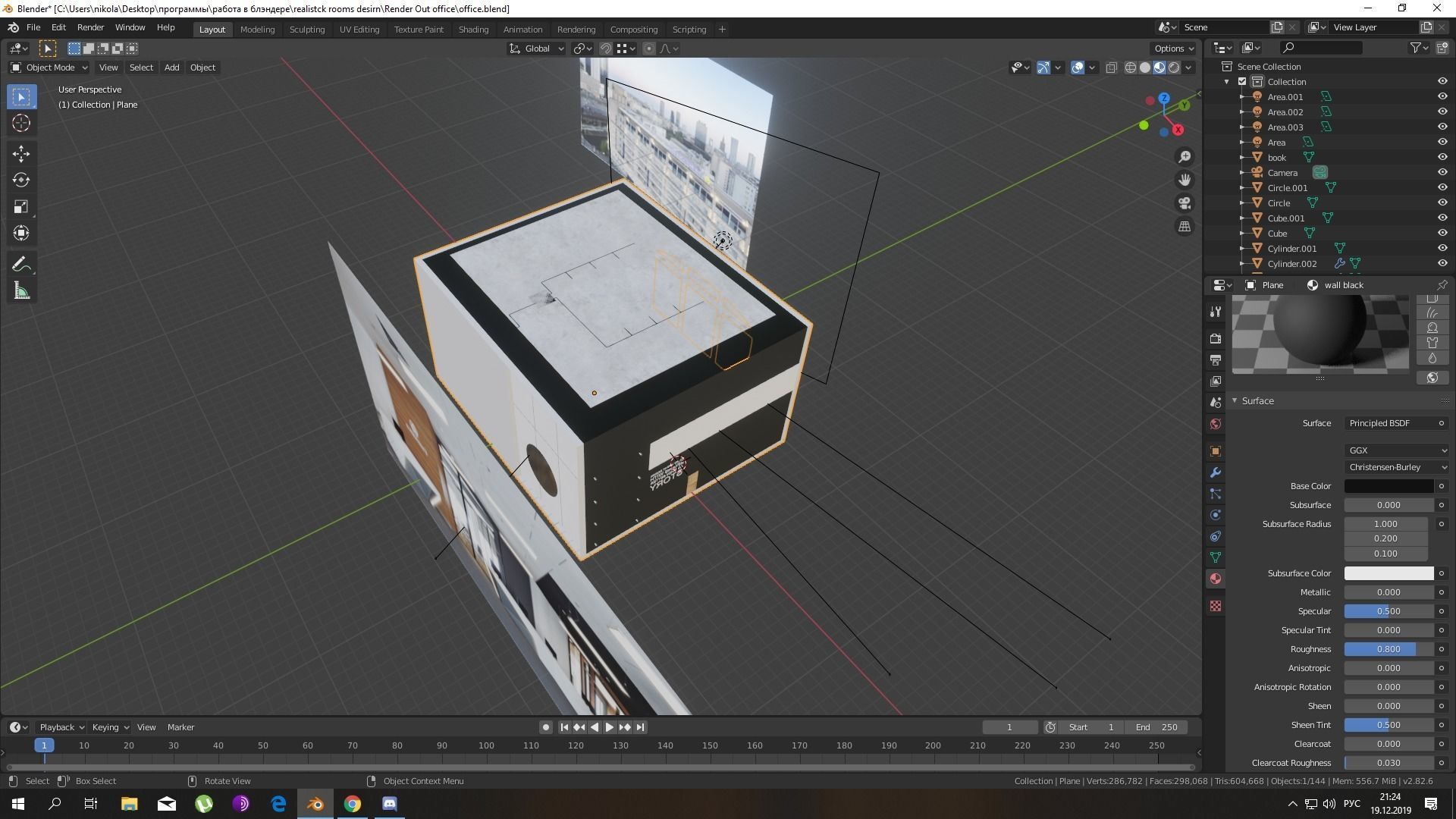Click the Marker menu in the timeline
This screenshot has width=1456, height=819.
pos(180,727)
